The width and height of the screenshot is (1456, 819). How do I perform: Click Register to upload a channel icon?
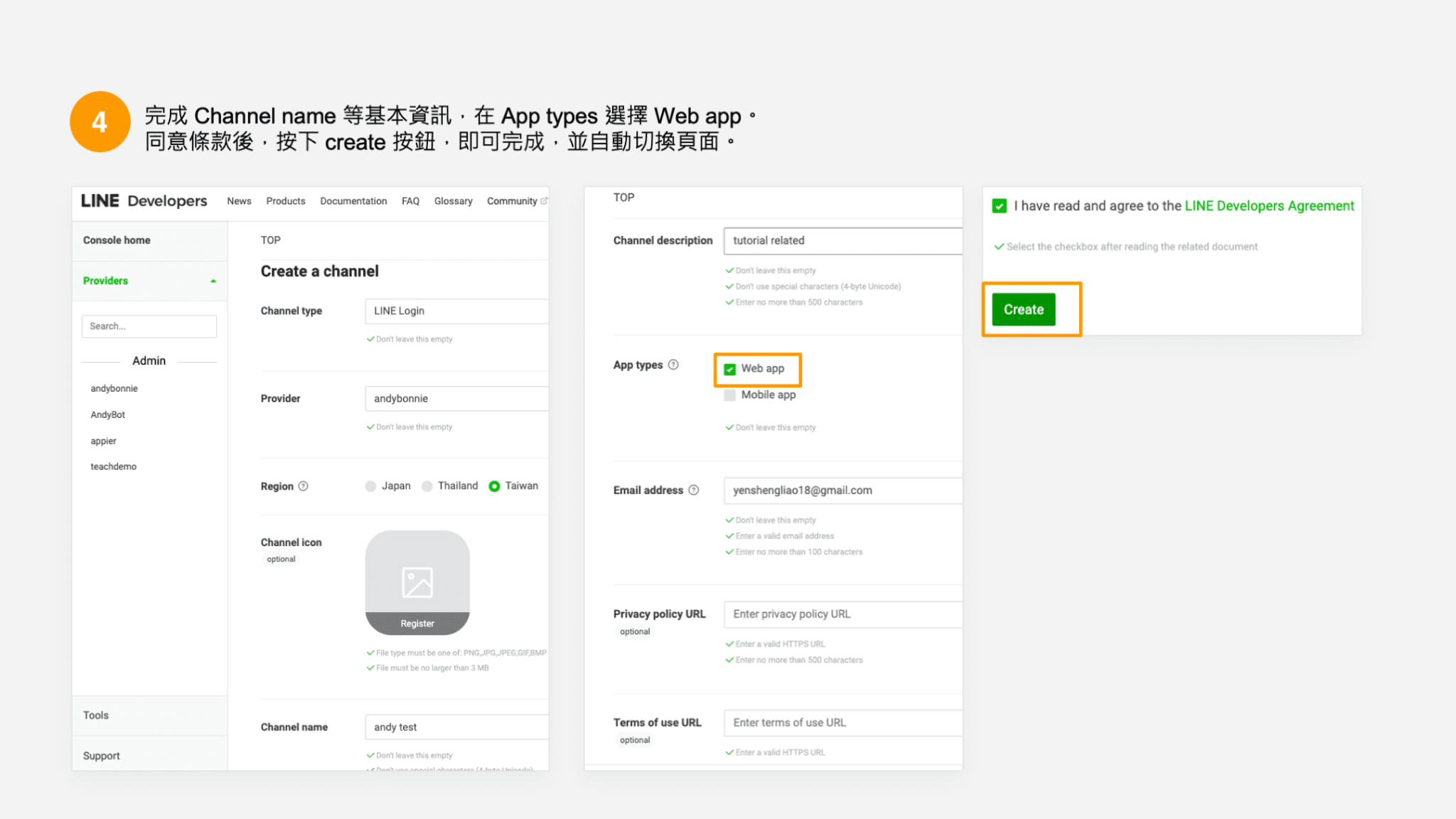pyautogui.click(x=417, y=623)
